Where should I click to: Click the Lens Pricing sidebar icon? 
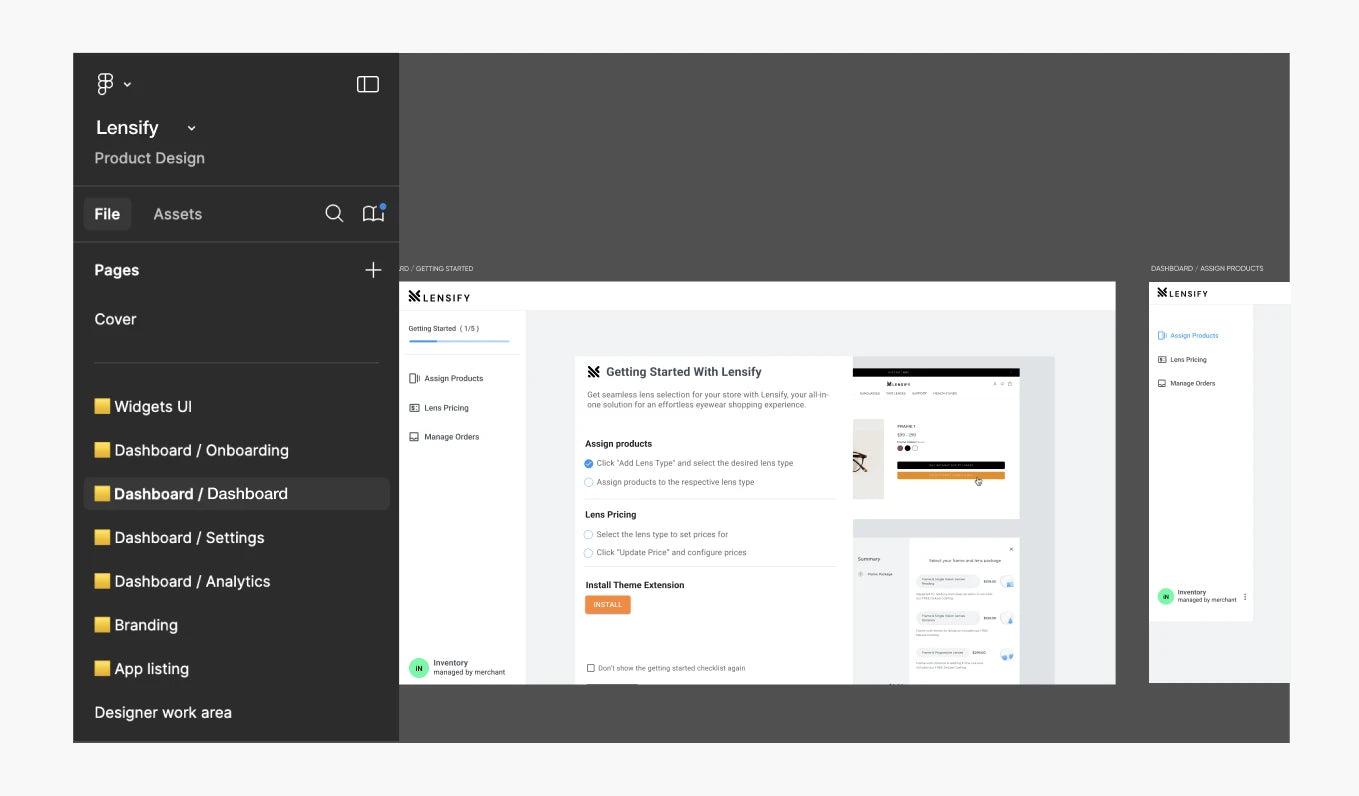(414, 408)
